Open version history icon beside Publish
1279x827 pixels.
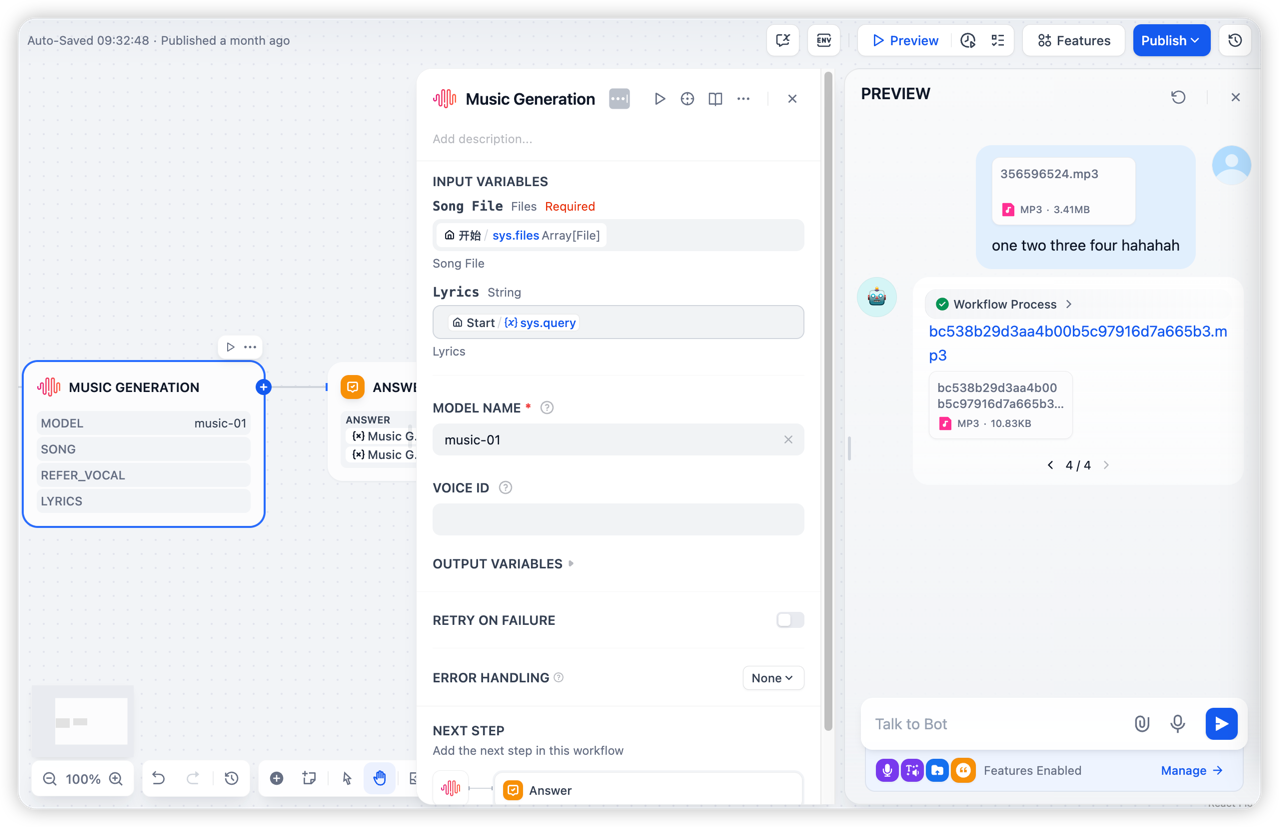pos(1235,41)
